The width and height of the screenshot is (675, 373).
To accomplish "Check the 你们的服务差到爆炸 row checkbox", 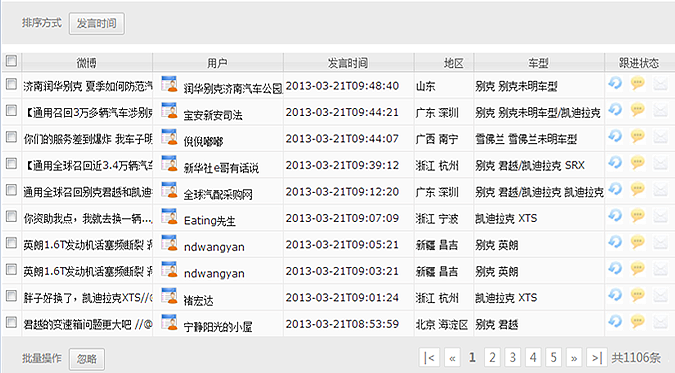I will tap(11, 137).
